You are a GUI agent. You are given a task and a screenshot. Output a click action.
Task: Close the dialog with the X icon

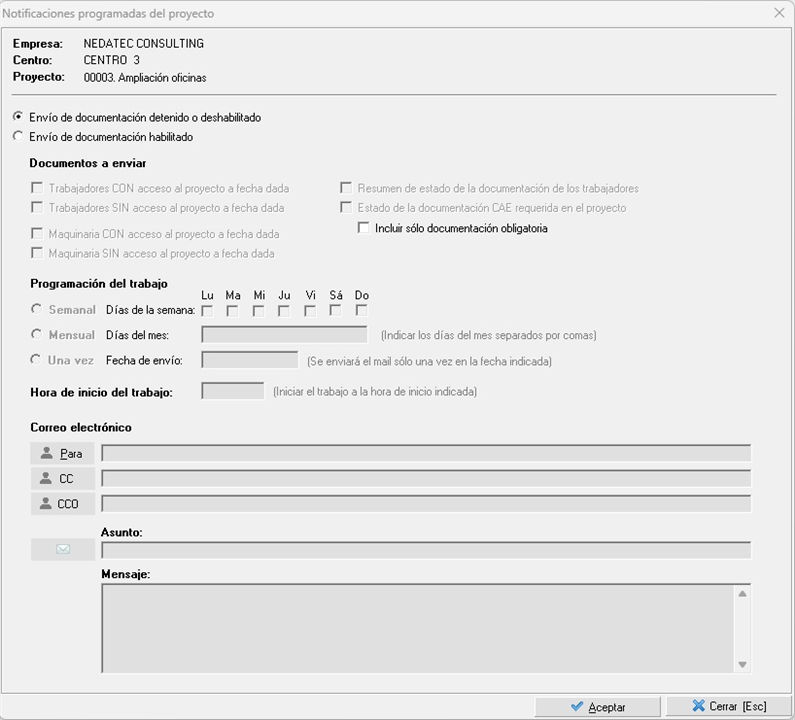pos(779,13)
